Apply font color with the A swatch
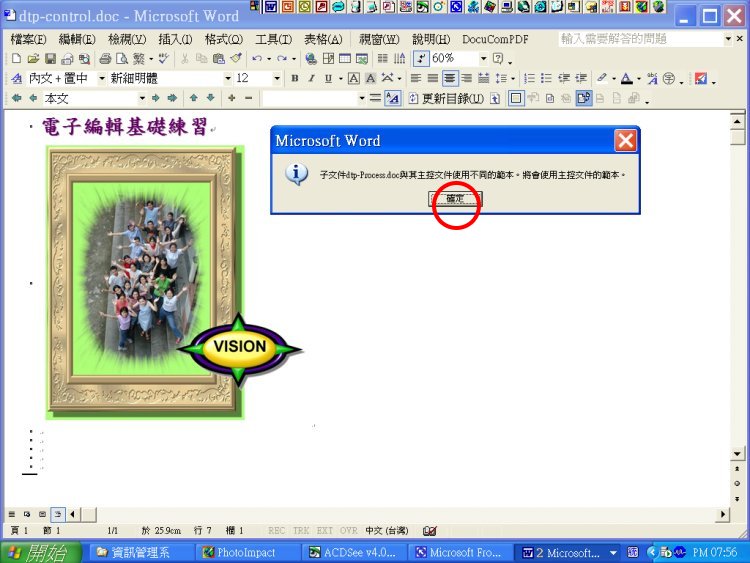This screenshot has height=563, width=750. (627, 78)
